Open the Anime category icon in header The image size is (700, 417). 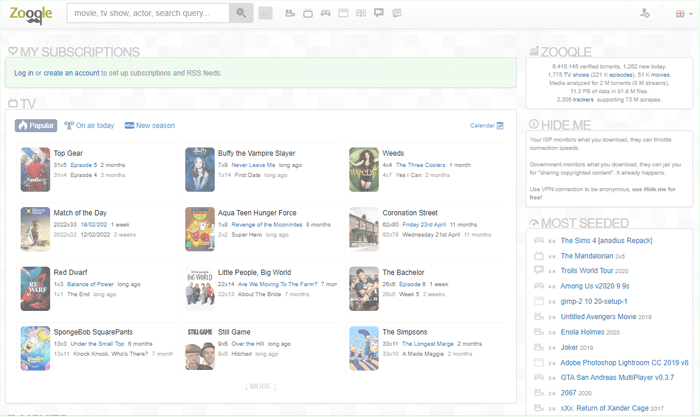(x=379, y=13)
